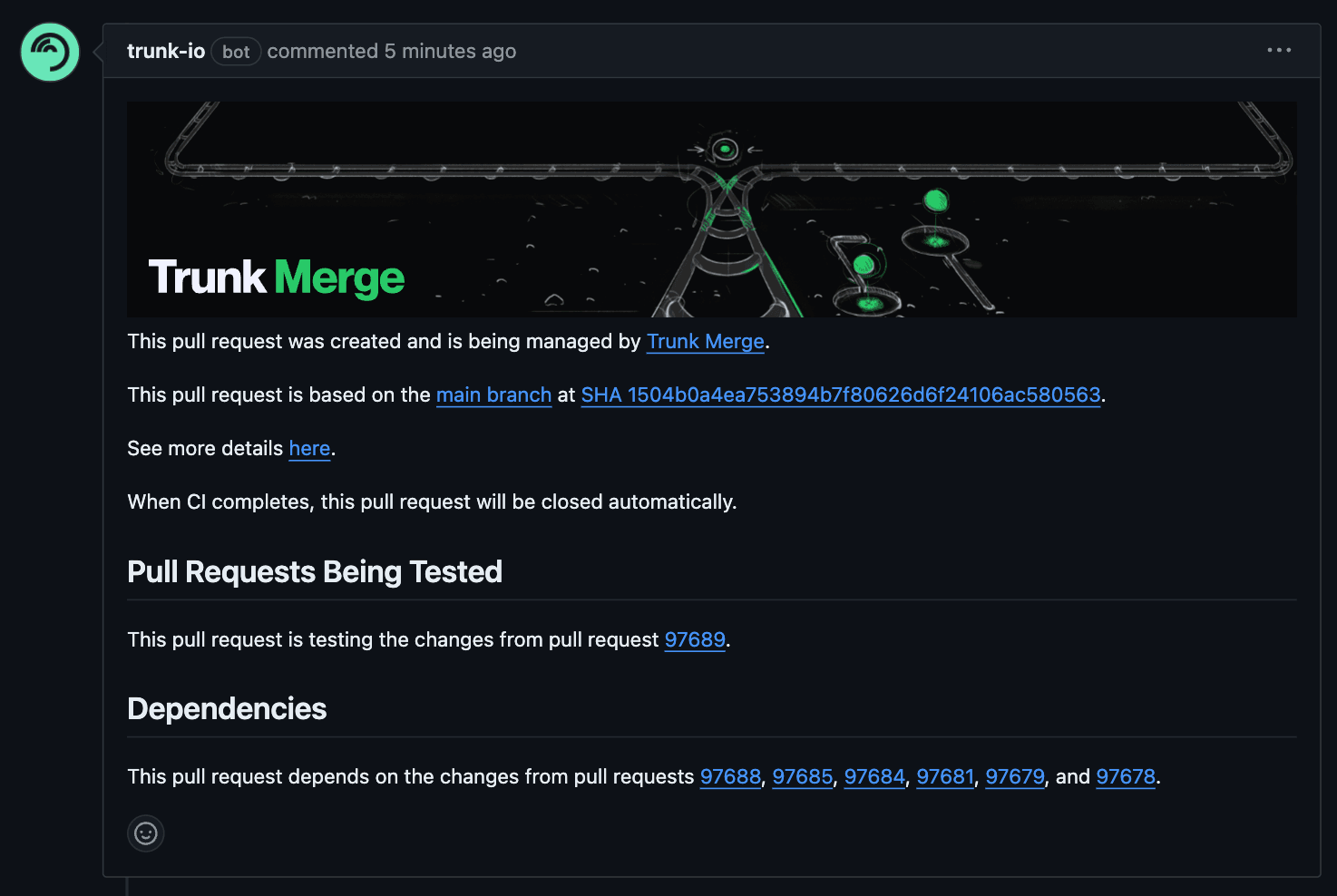Screen dimensions: 1337x896
Task: Click the Pull Requests Being Tested heading
Action: (315, 572)
